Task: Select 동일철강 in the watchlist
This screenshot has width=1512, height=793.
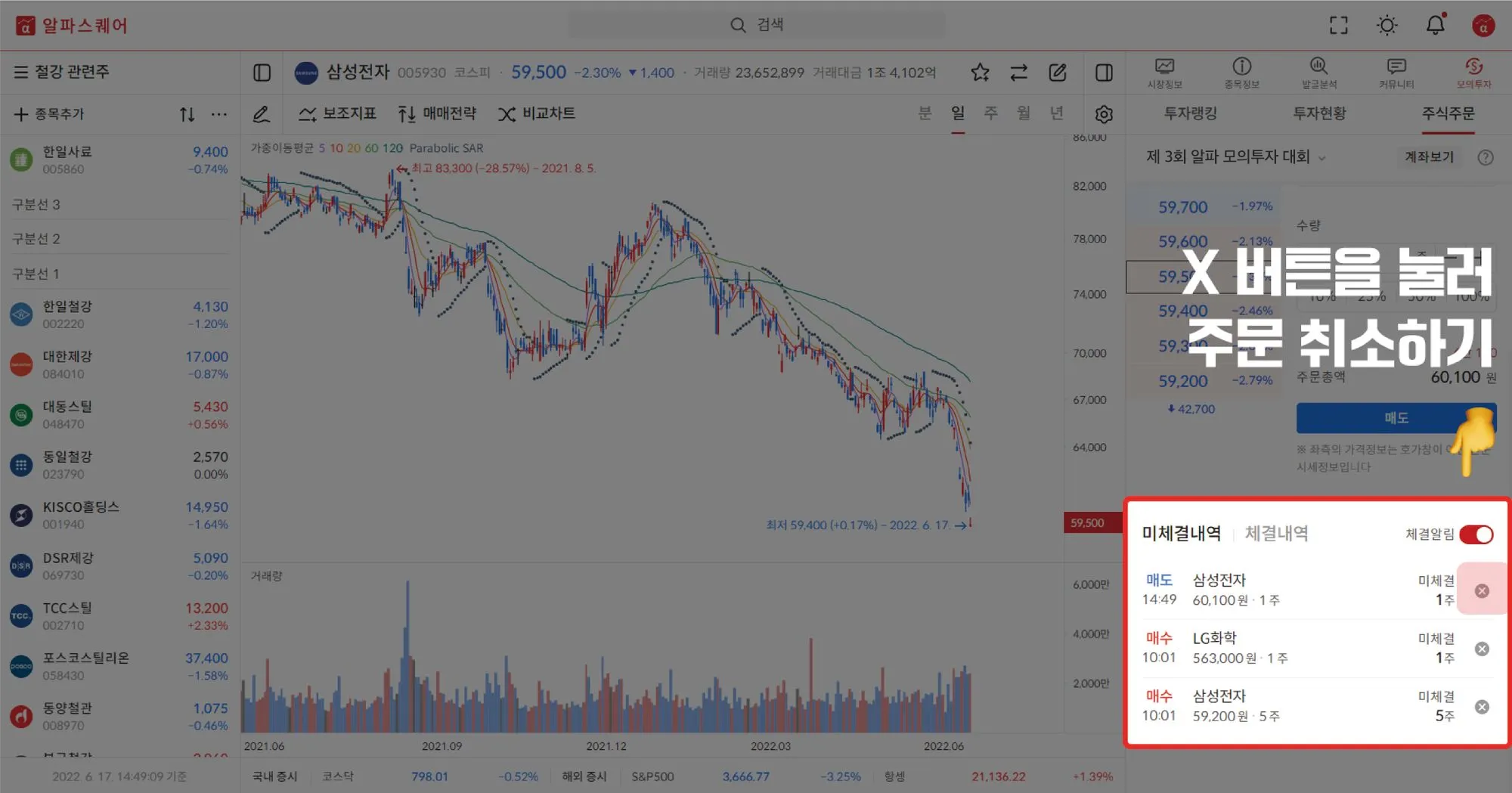Action: pos(119,465)
